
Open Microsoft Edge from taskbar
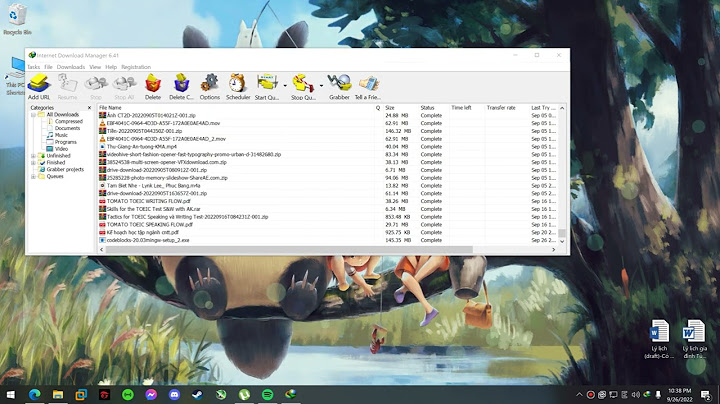click(x=34, y=394)
